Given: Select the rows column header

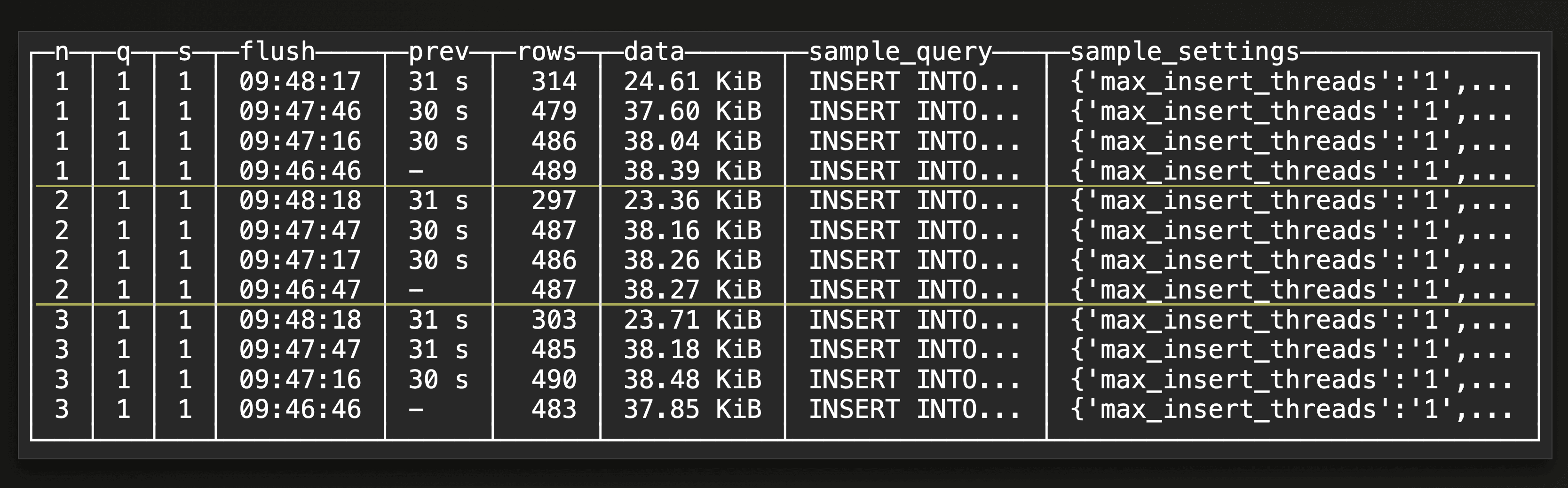Looking at the screenshot, I should click(x=546, y=52).
